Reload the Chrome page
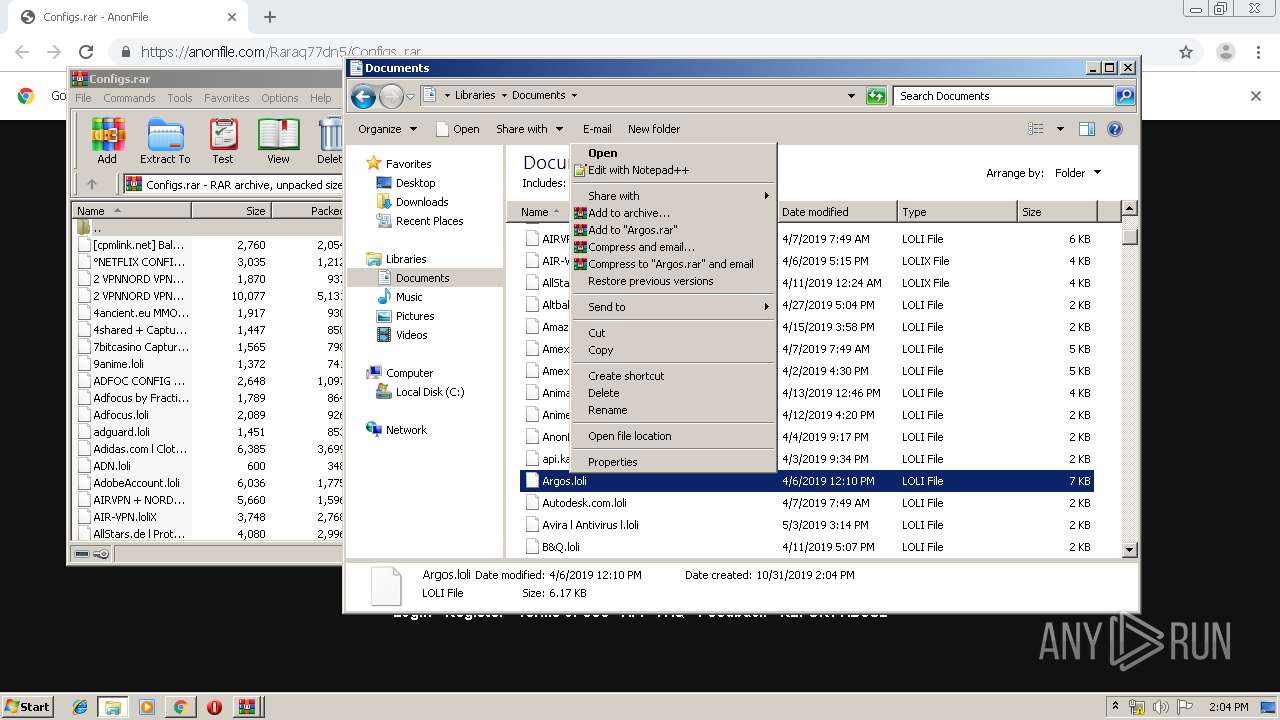Image resolution: width=1280 pixels, height=720 pixels. point(86,52)
